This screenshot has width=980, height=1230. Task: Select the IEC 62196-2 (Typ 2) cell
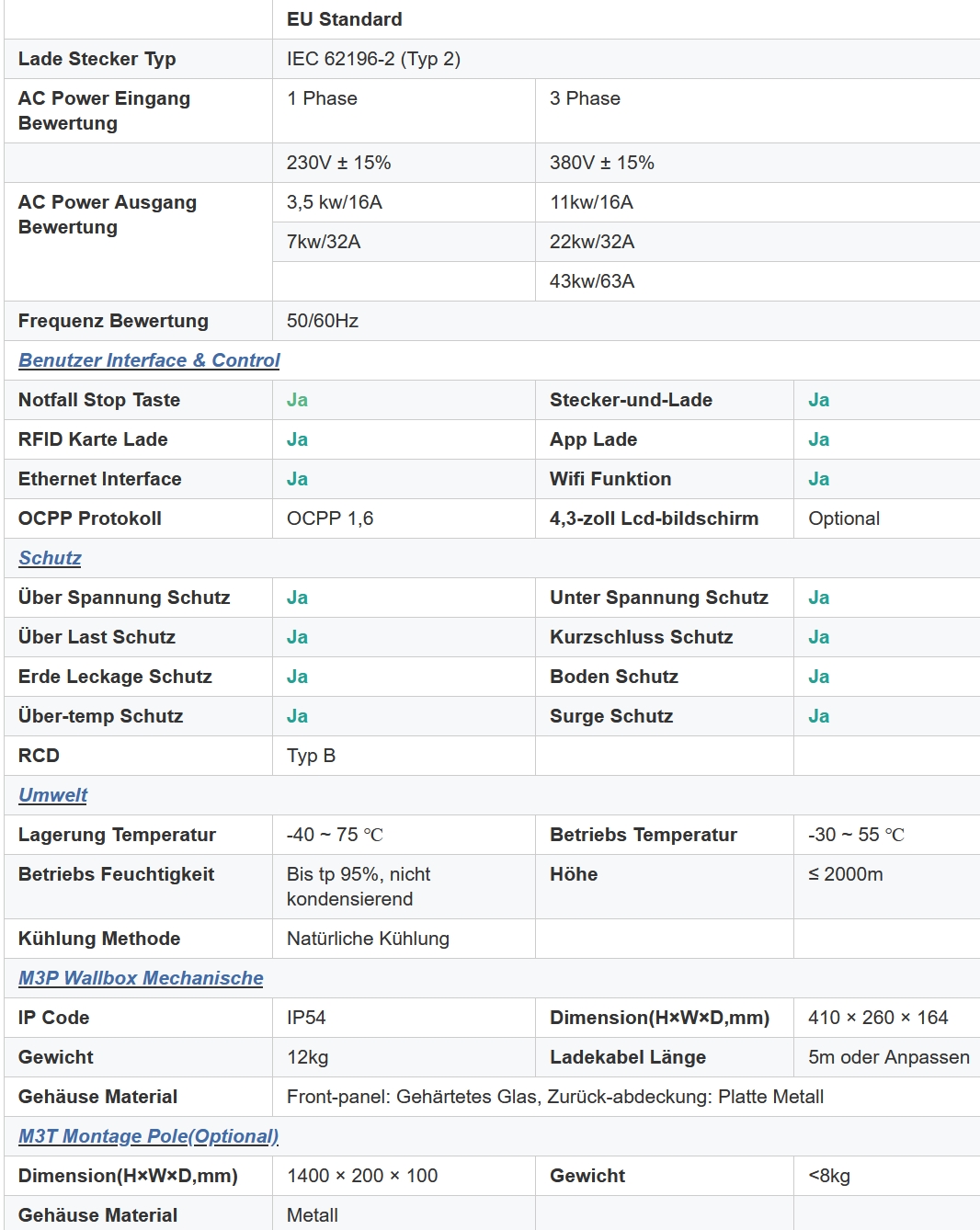point(373,59)
